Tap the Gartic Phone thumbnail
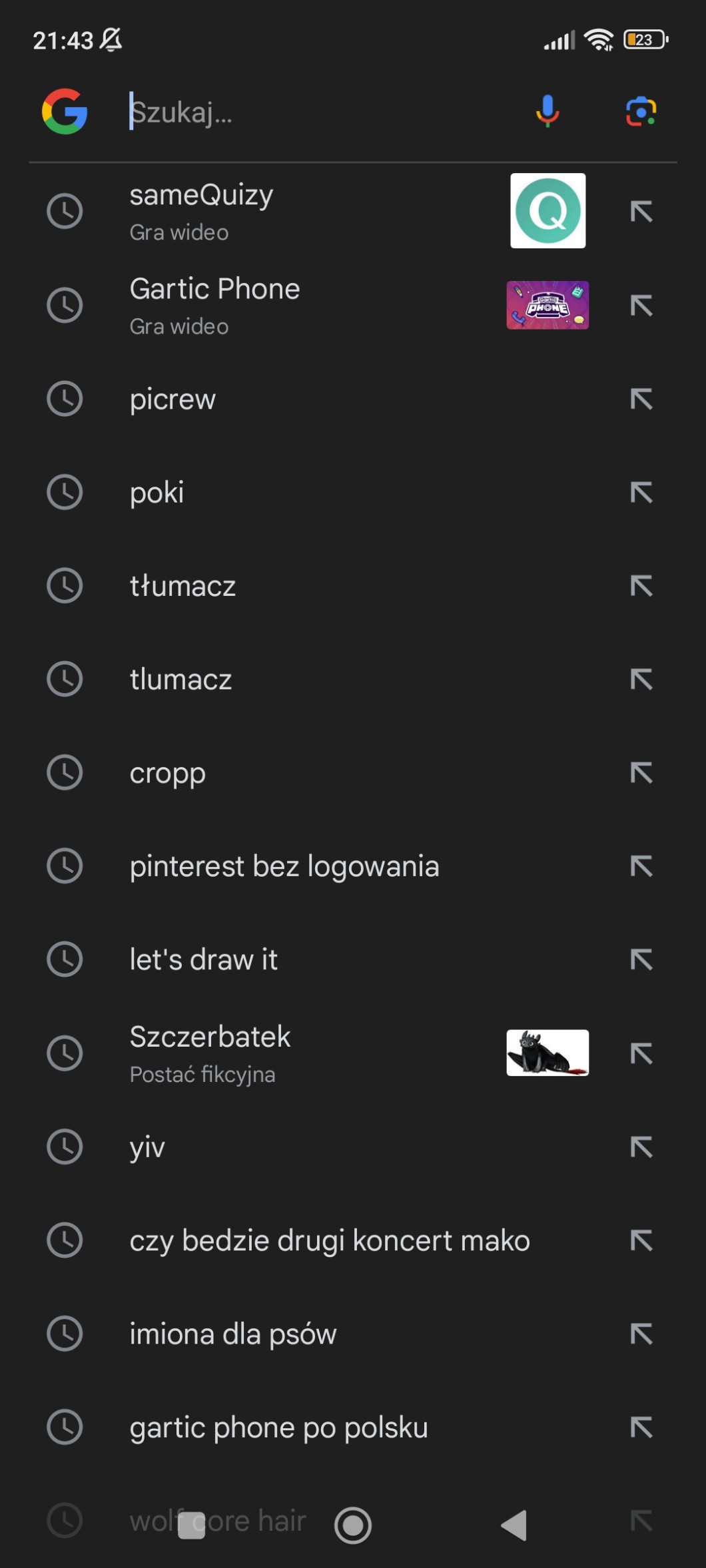The height and width of the screenshot is (1568, 706). [547, 305]
